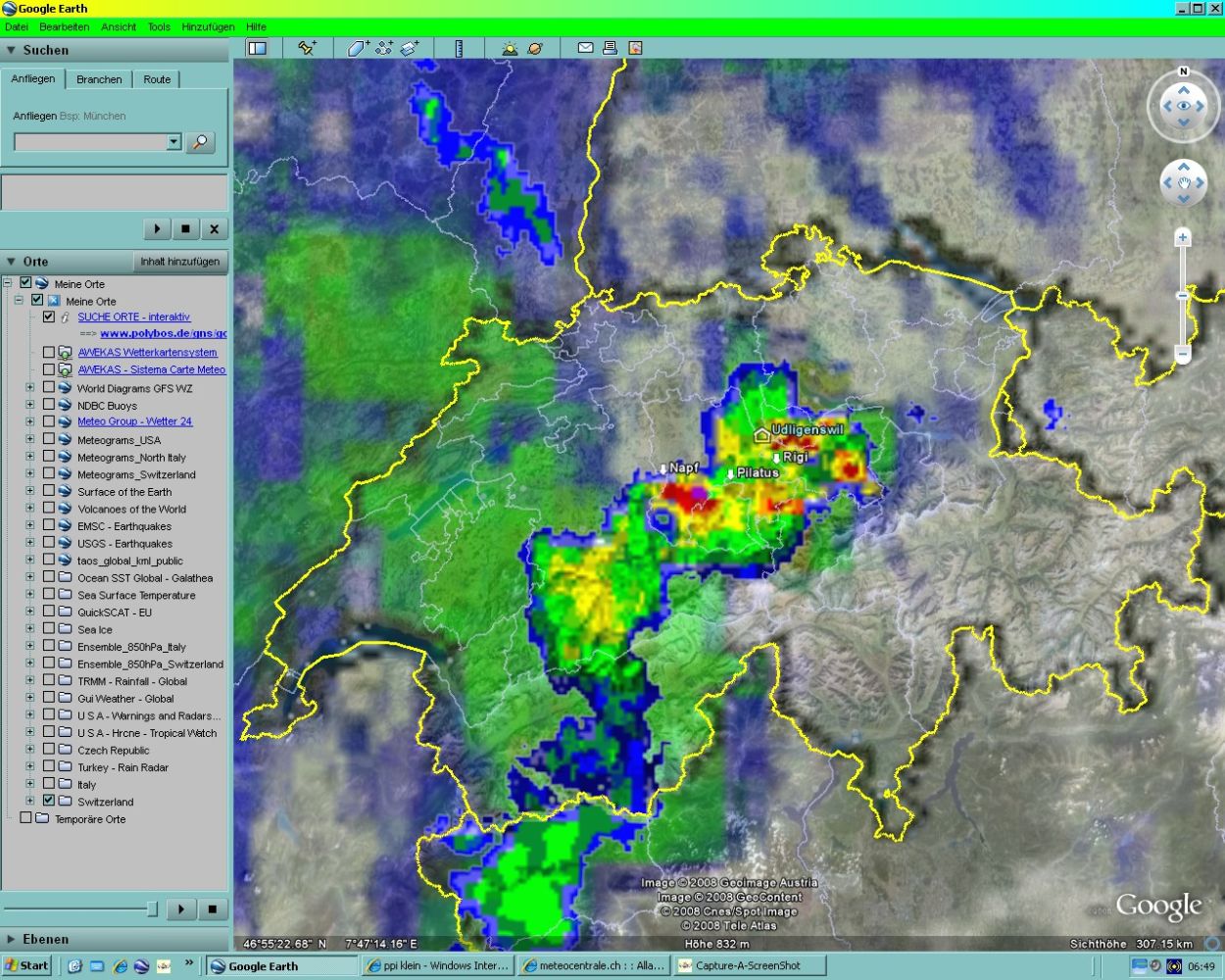Open Capture-A-ScreenShot from the taskbar

click(749, 965)
